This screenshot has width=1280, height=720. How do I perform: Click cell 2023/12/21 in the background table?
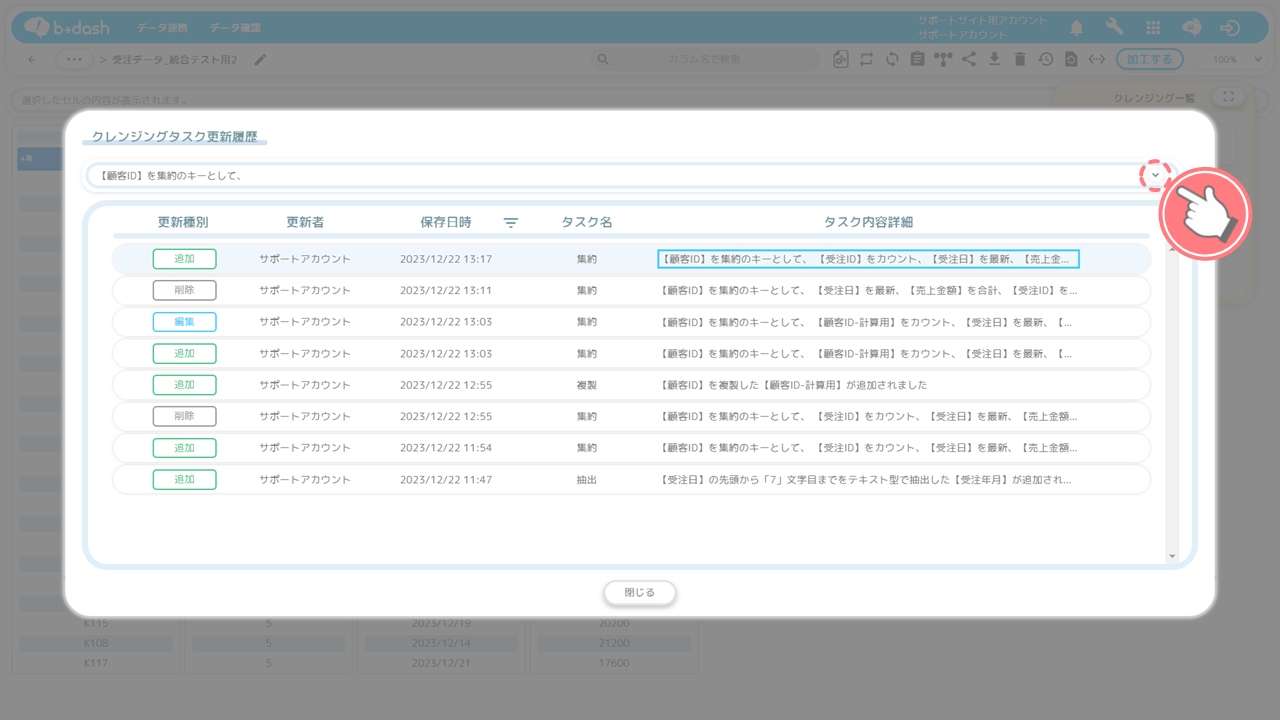pos(441,662)
